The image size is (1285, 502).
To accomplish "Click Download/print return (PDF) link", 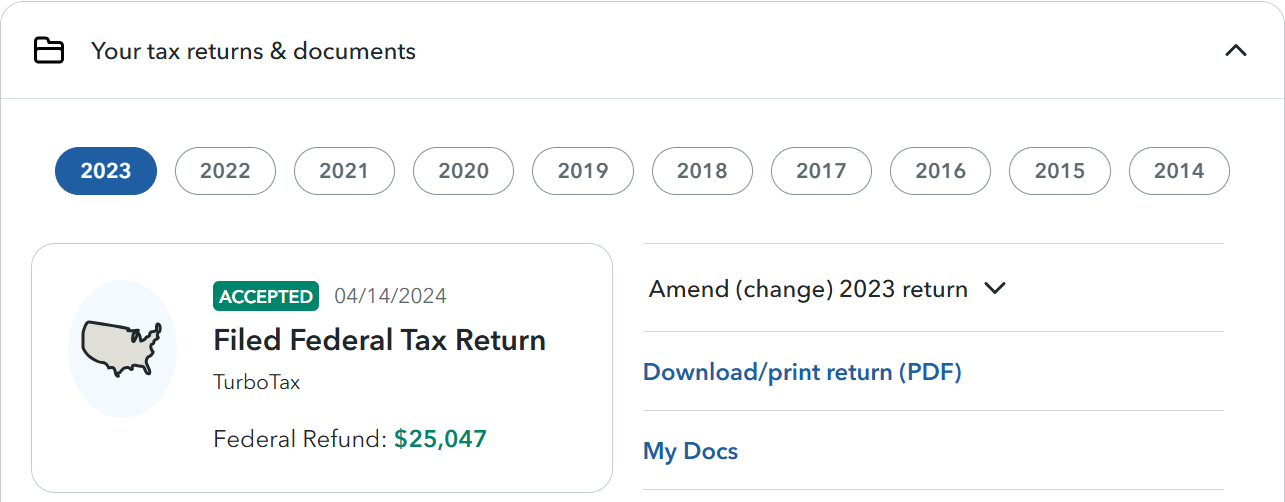I will pos(802,372).
